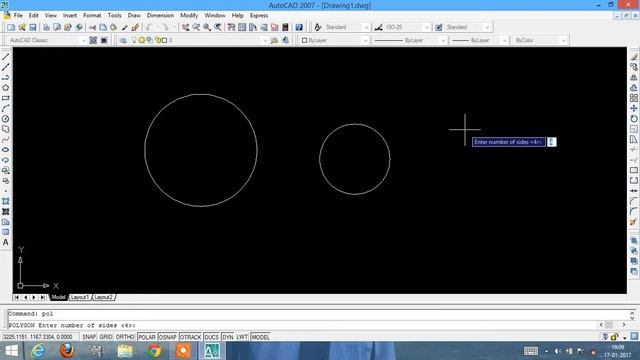Switch to the Layout1 tab

click(80, 298)
